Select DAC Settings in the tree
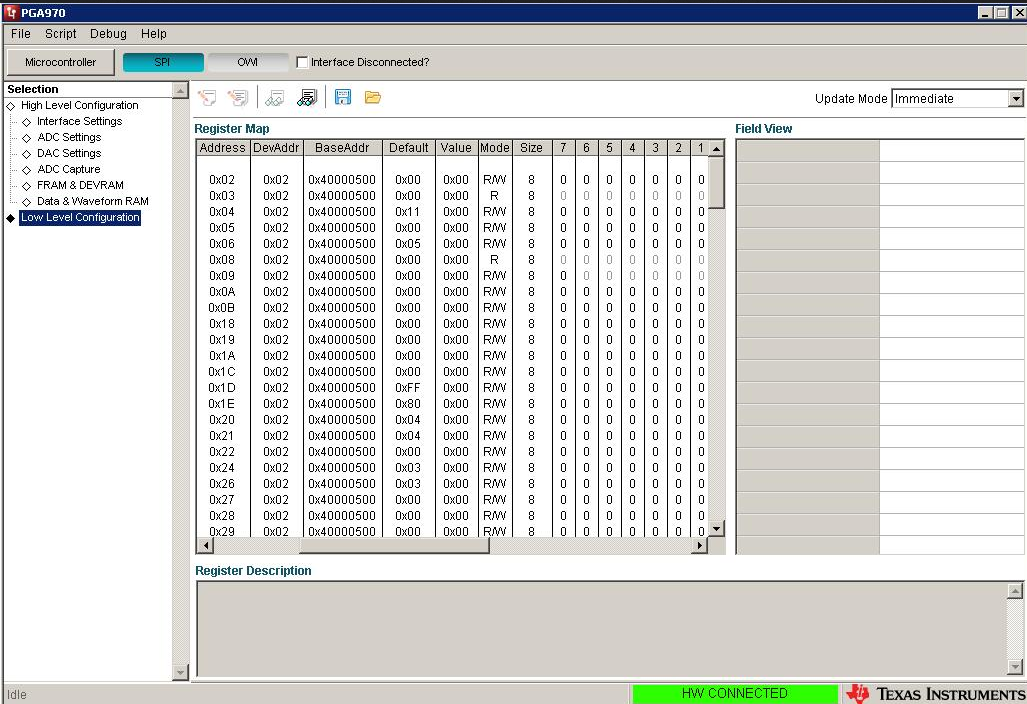This screenshot has height=704, width=1027. (69, 153)
